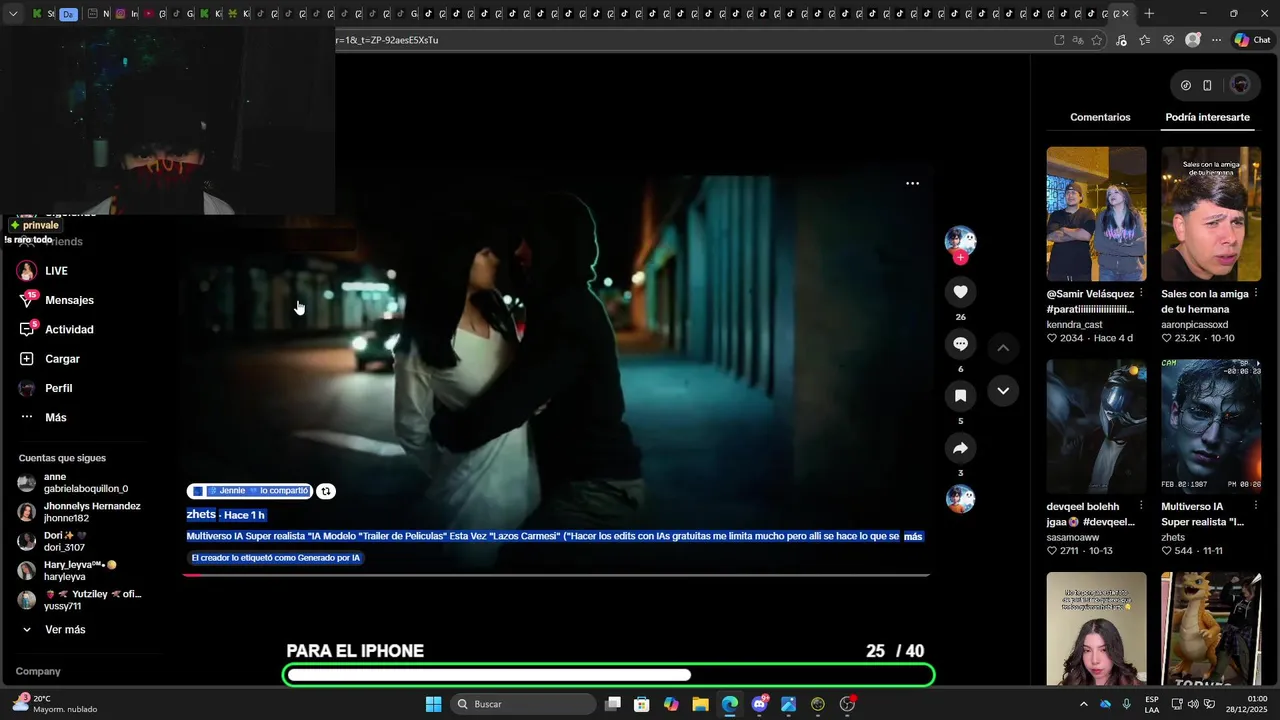This screenshot has width=1280, height=720.
Task: Click the 'Generado por IA' creator label
Action: 275,558
